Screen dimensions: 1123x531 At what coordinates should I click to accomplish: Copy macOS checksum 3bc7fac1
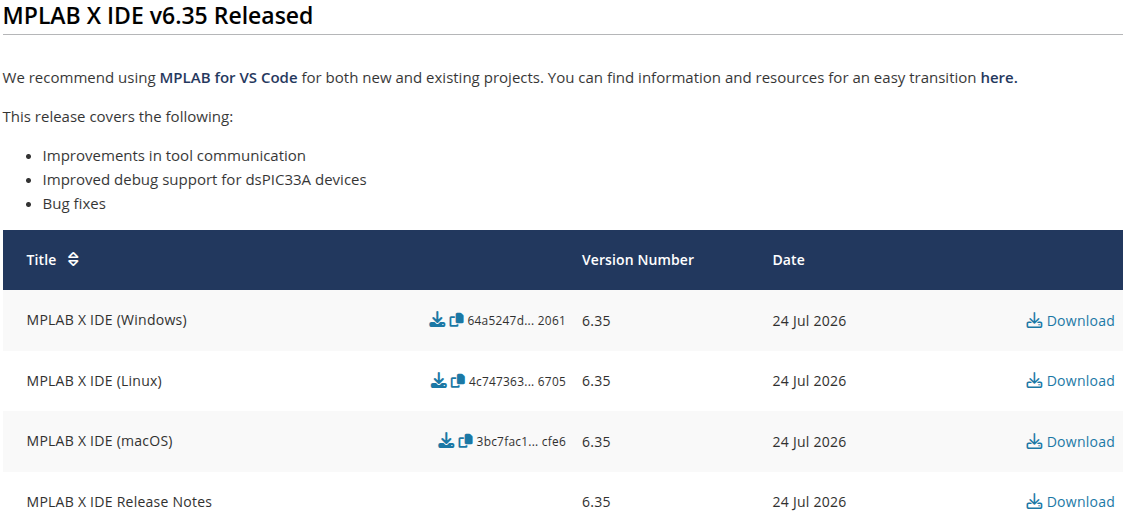click(466, 441)
